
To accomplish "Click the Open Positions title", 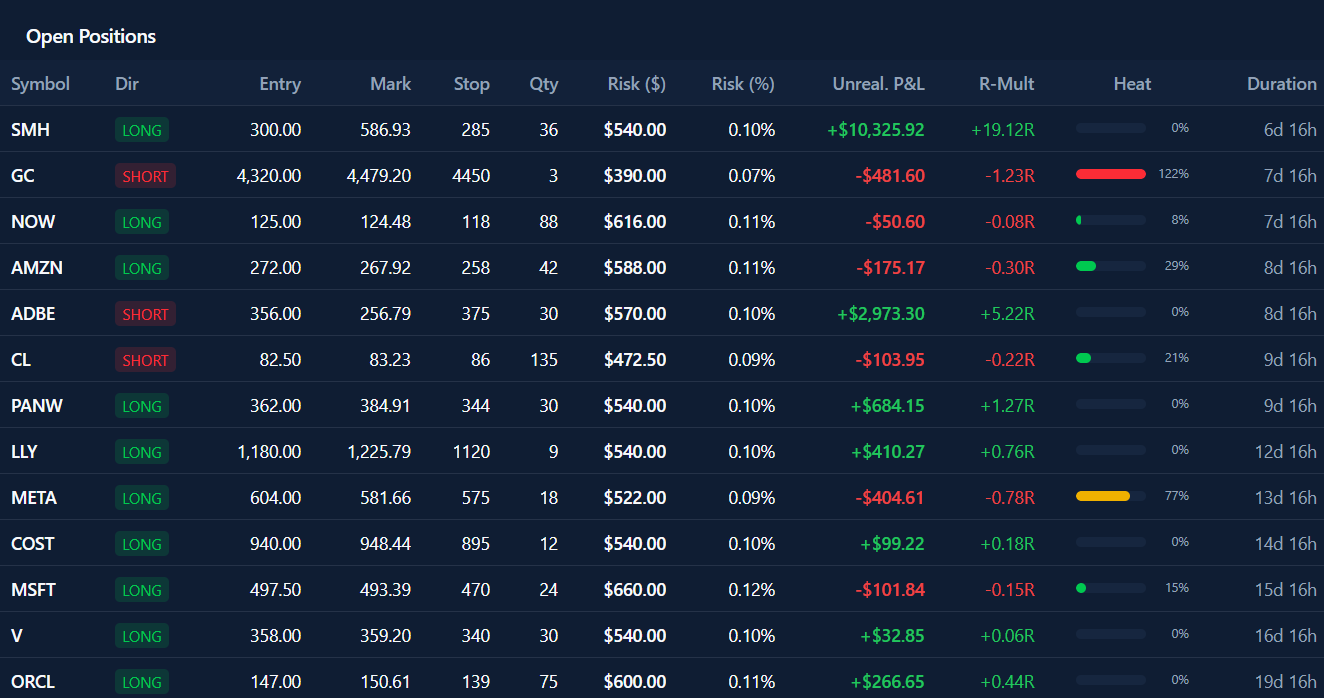I will click(91, 36).
